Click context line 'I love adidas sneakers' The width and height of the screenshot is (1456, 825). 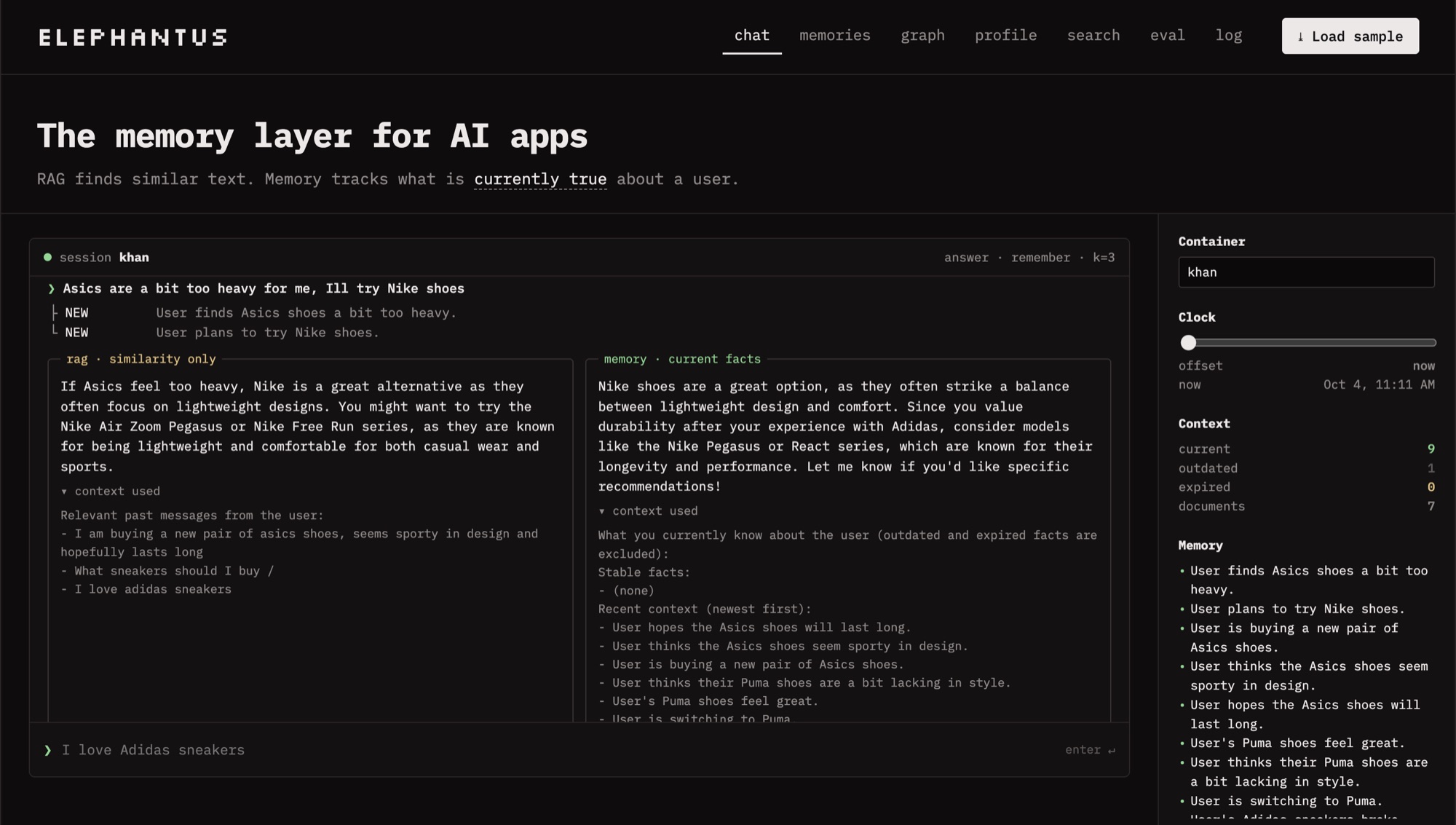153,590
